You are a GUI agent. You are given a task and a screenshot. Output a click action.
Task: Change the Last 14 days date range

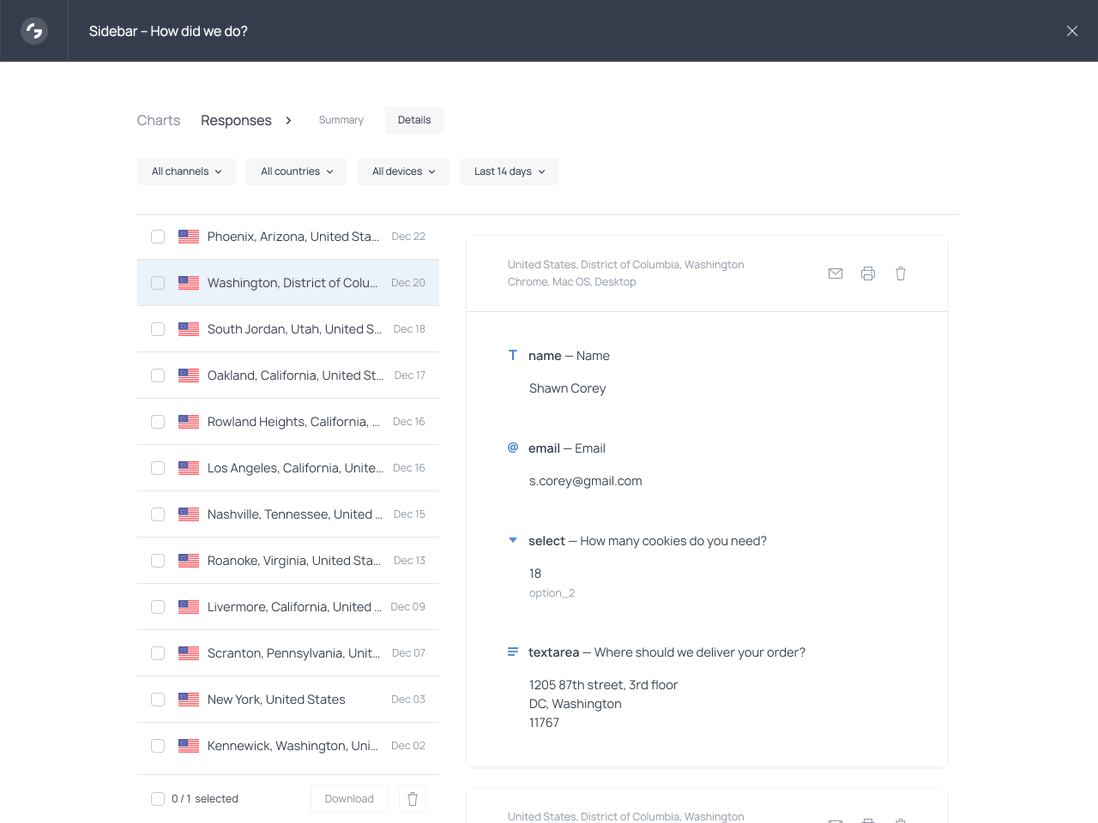pyautogui.click(x=508, y=171)
